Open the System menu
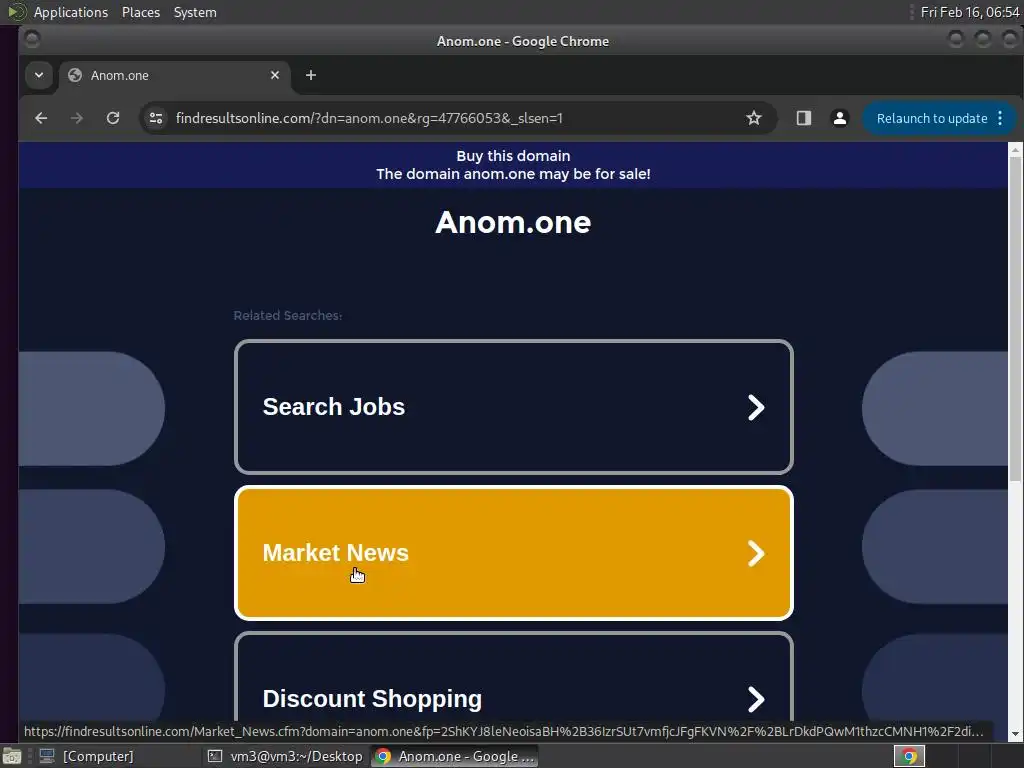The image size is (1024, 768). 195,12
